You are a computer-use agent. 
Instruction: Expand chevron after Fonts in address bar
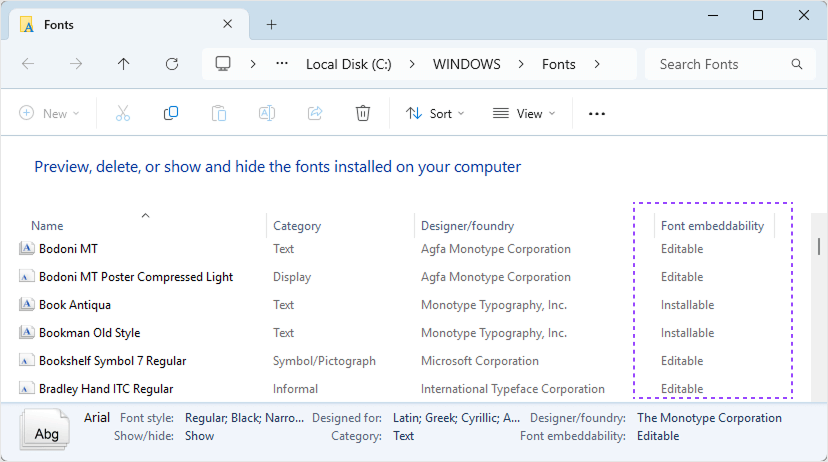(x=597, y=64)
